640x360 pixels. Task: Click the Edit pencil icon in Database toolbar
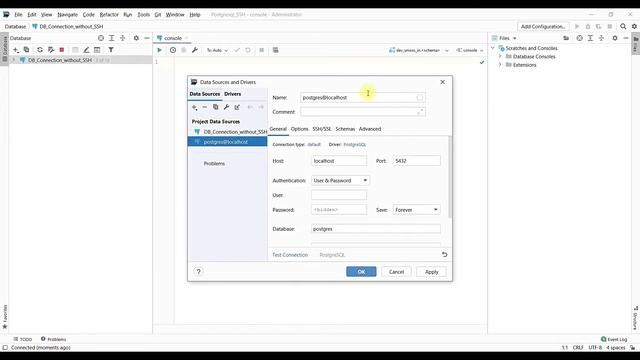(x=86, y=50)
